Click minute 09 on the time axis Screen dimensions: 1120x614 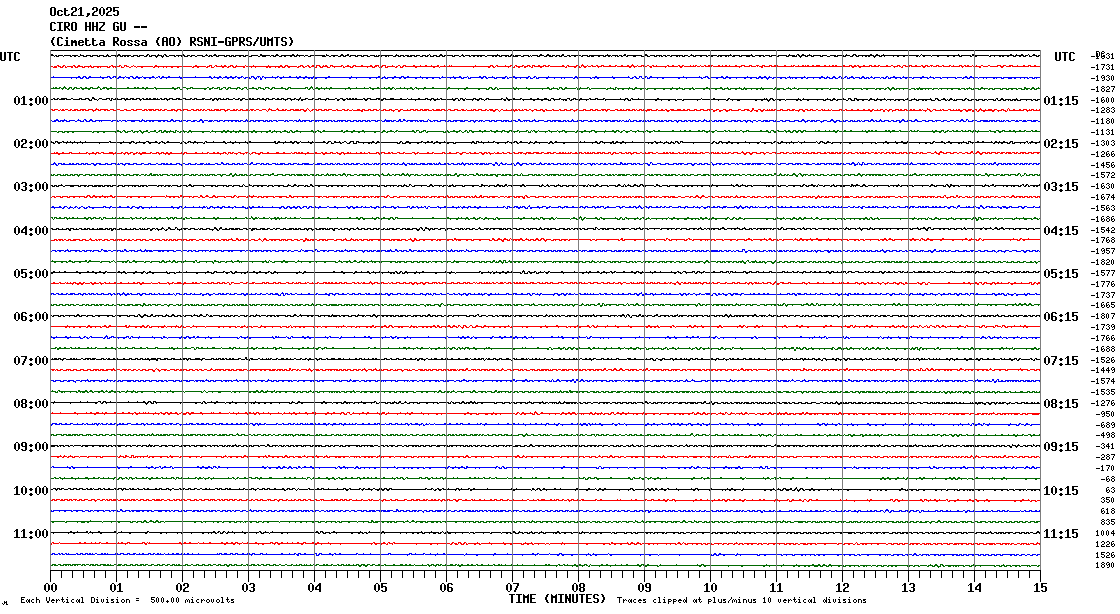(x=644, y=588)
